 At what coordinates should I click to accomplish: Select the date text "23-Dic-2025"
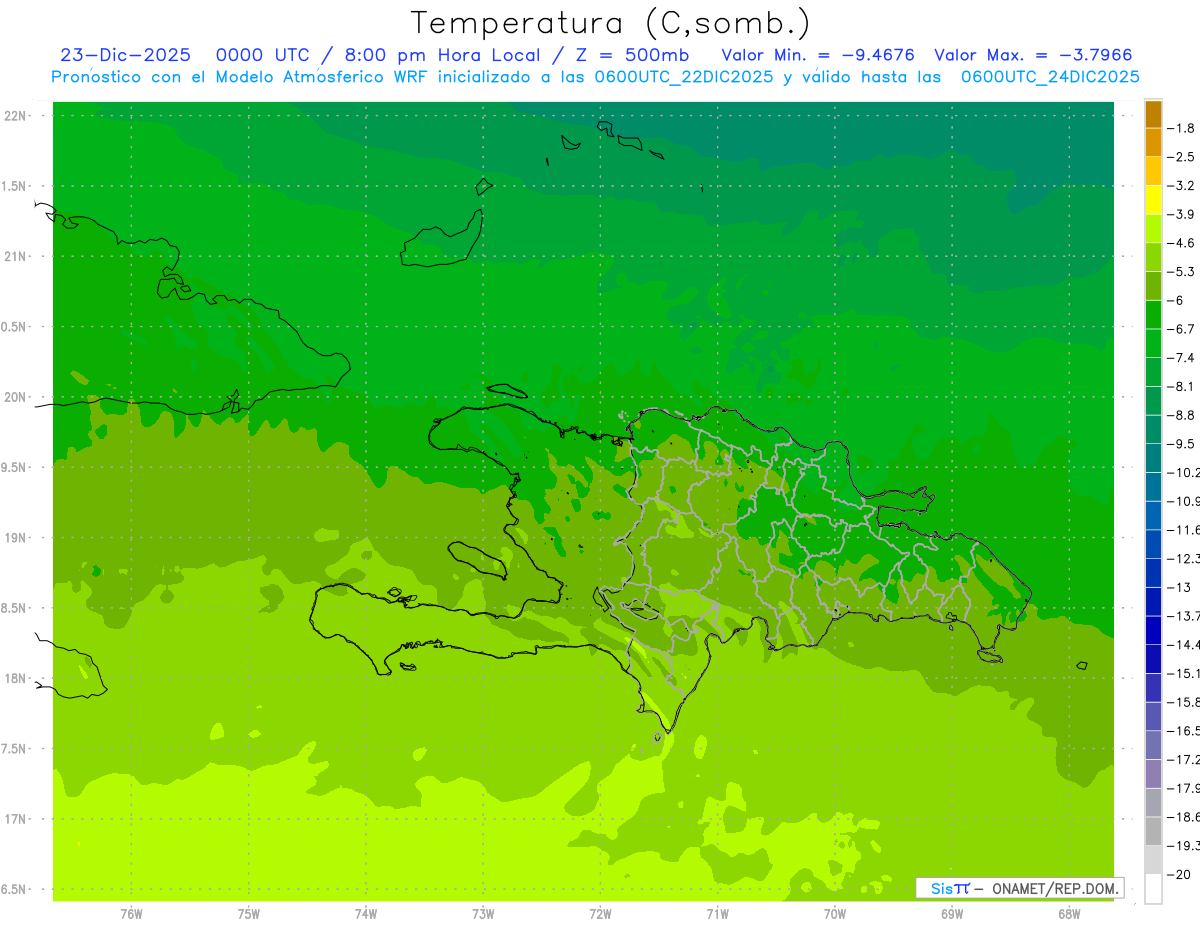point(125,55)
